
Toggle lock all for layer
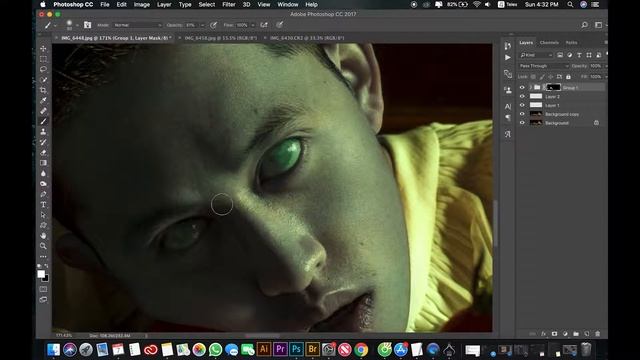[568, 77]
